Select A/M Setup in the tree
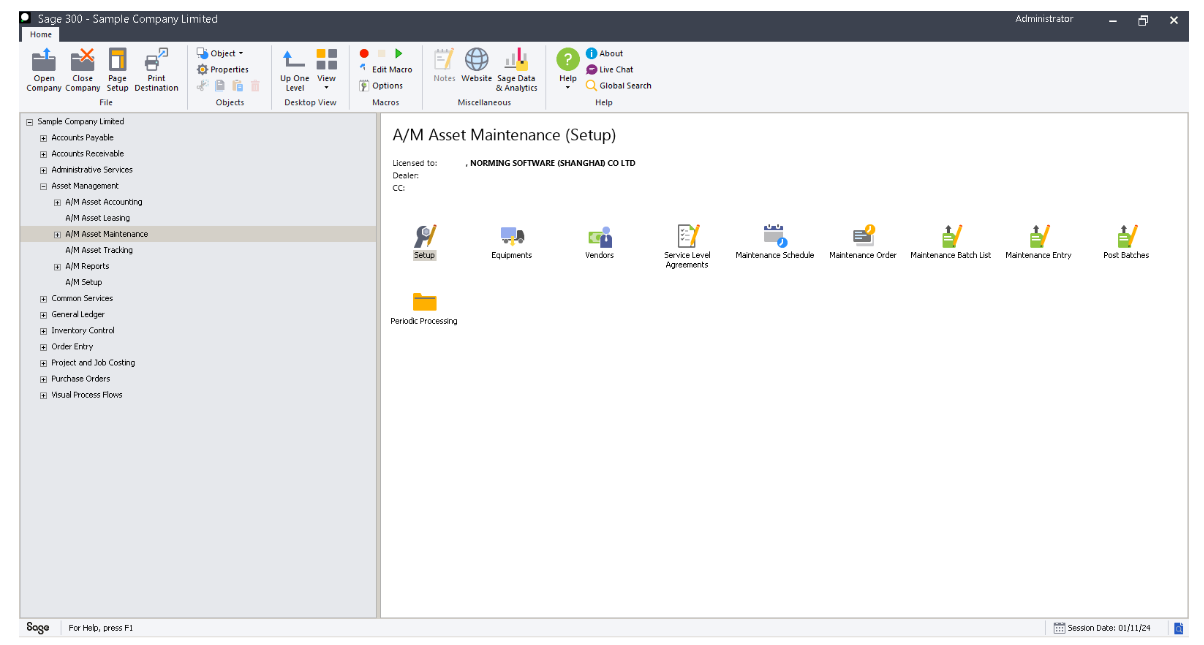 (x=84, y=282)
